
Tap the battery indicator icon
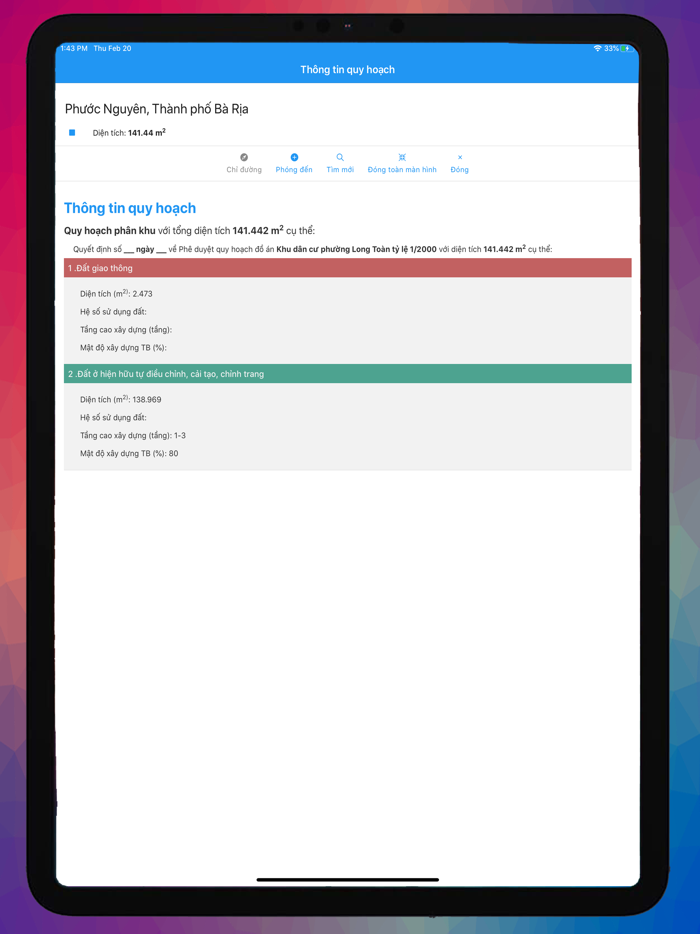[627, 48]
